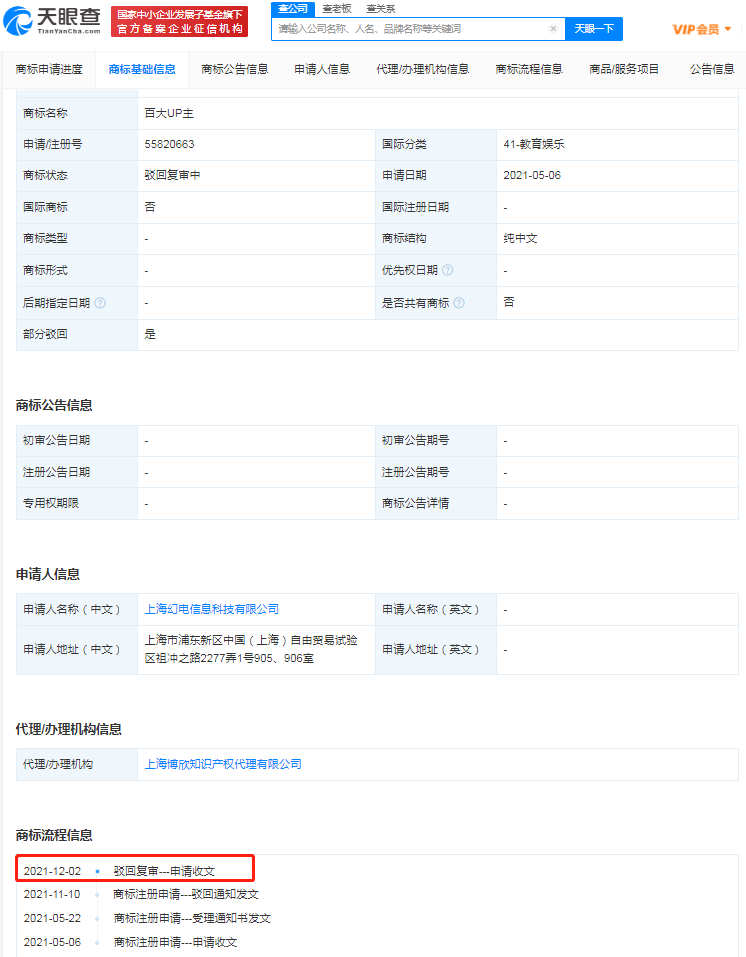
Task: Select the status text 驳回复审中
Action: (x=172, y=176)
